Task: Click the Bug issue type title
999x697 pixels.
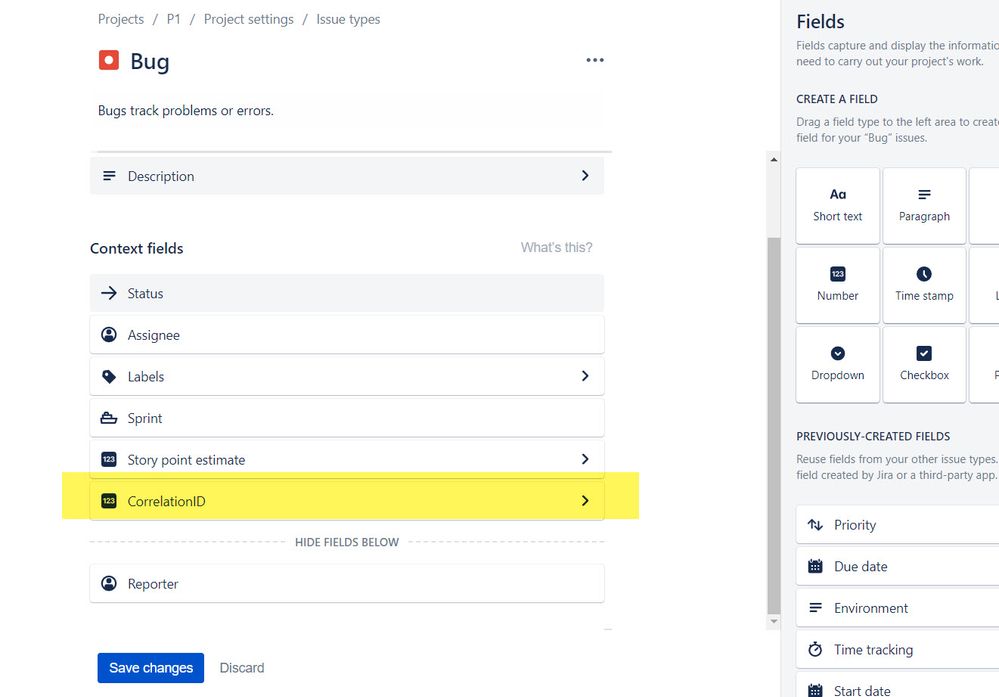Action: 150,62
